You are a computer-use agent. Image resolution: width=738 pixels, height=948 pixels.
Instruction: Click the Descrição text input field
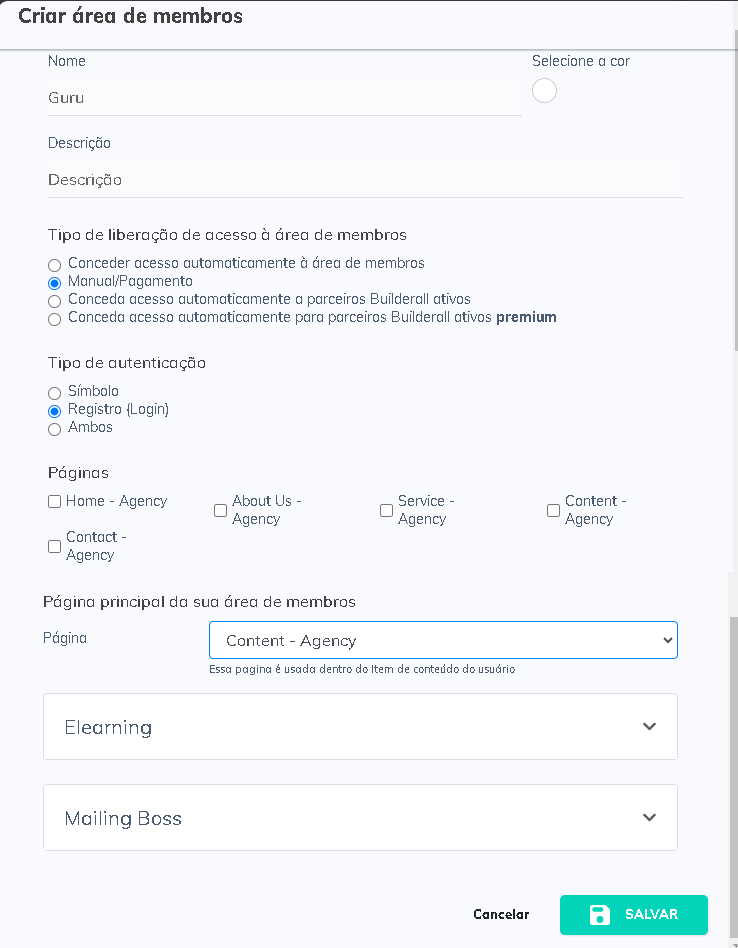pyautogui.click(x=365, y=180)
